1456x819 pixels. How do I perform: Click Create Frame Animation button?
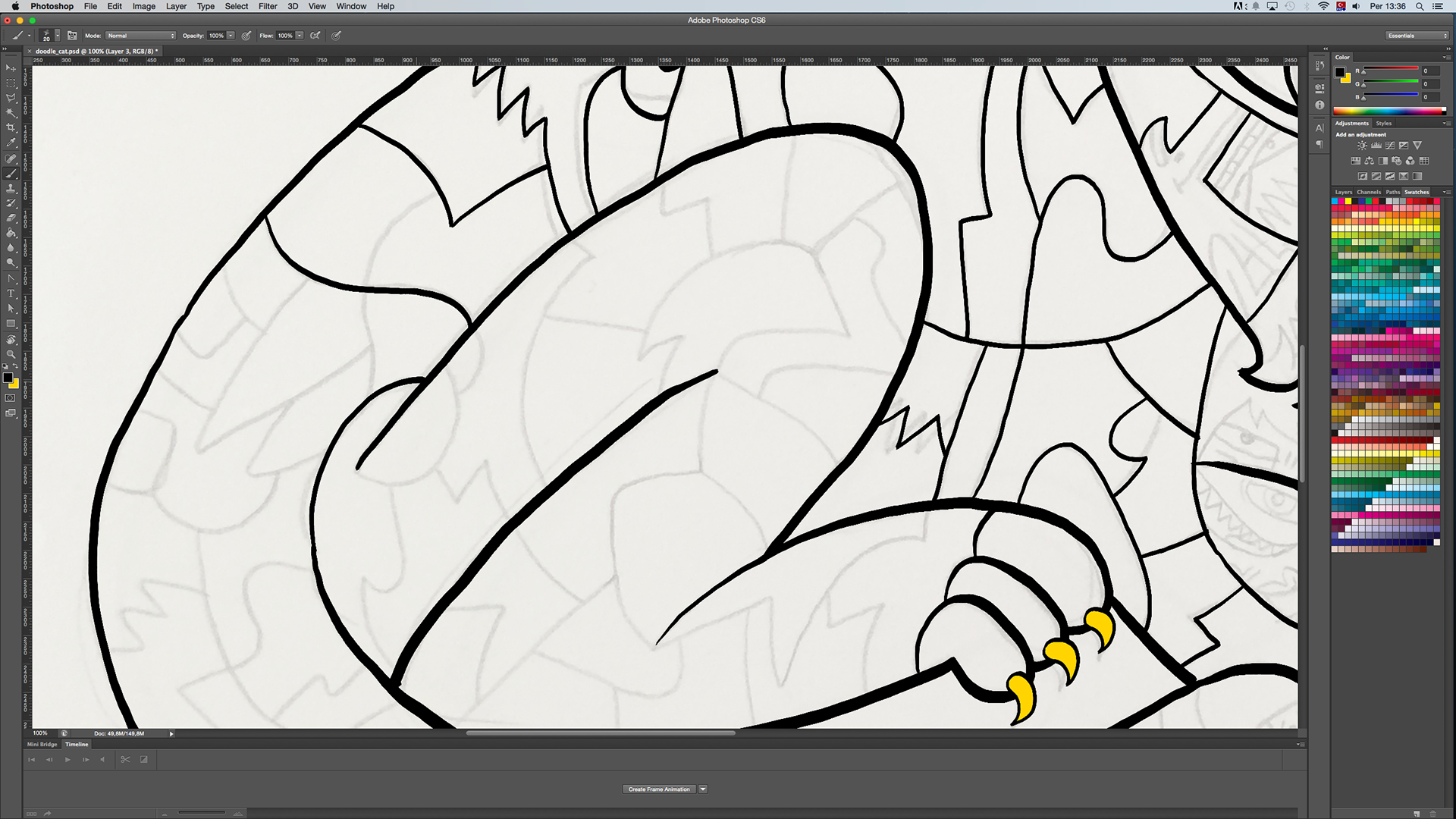(x=659, y=789)
